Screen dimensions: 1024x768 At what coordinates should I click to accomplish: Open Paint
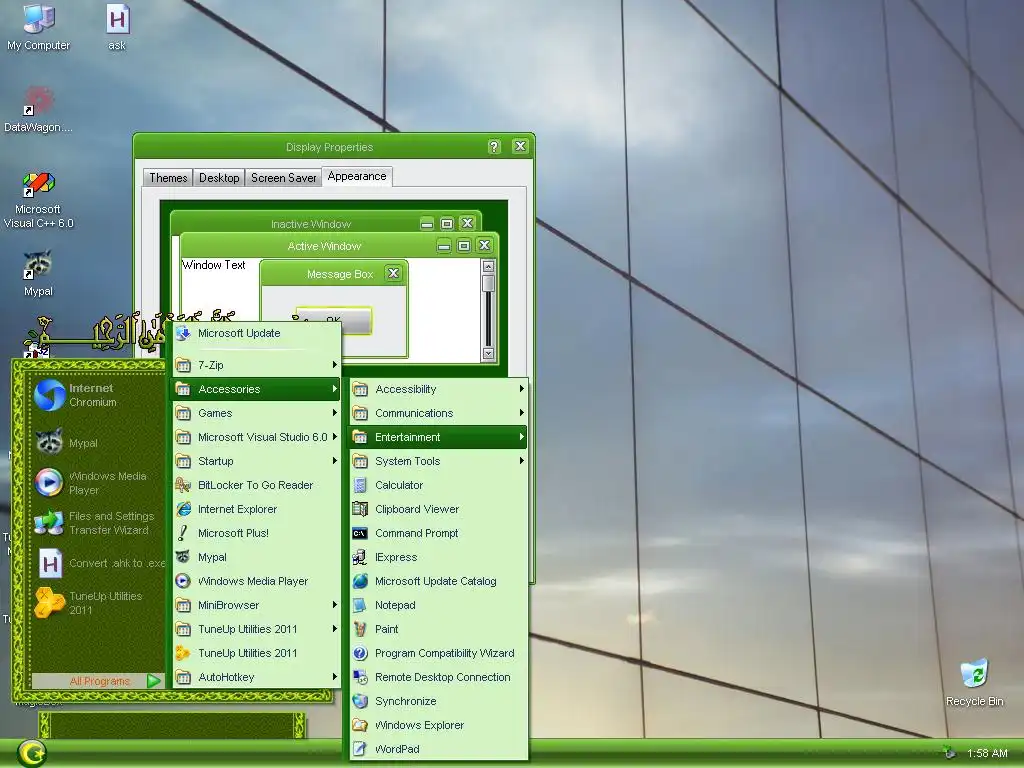438,630
